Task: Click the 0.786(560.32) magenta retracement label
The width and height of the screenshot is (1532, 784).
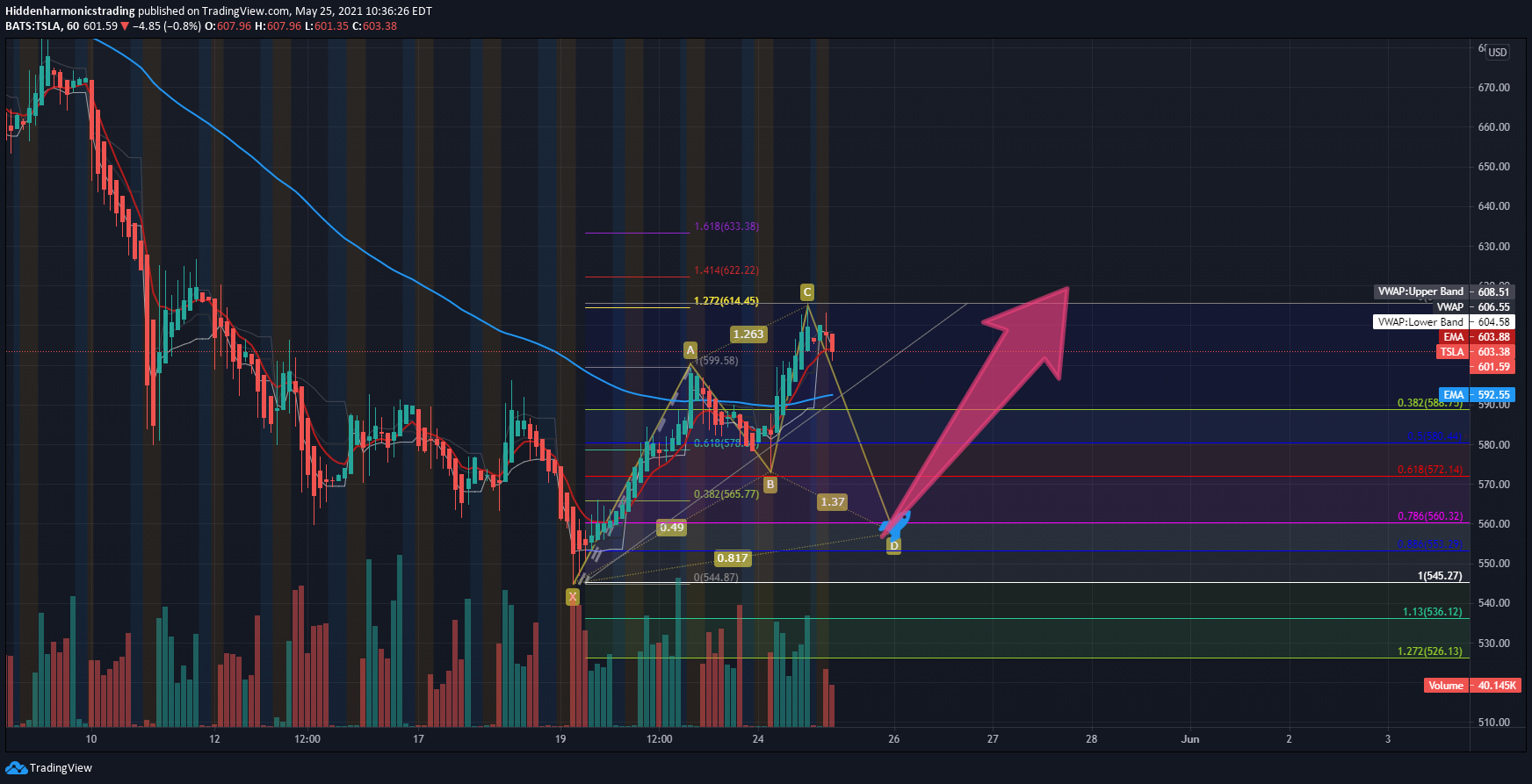Action: tap(1430, 517)
